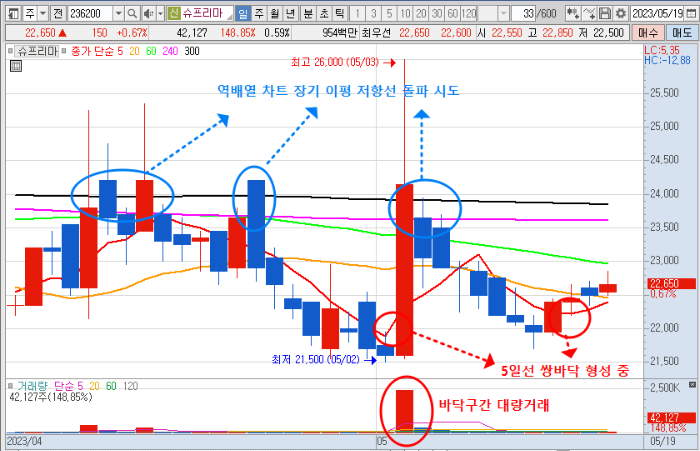Open the custom interval dropdown

[x=504, y=14]
